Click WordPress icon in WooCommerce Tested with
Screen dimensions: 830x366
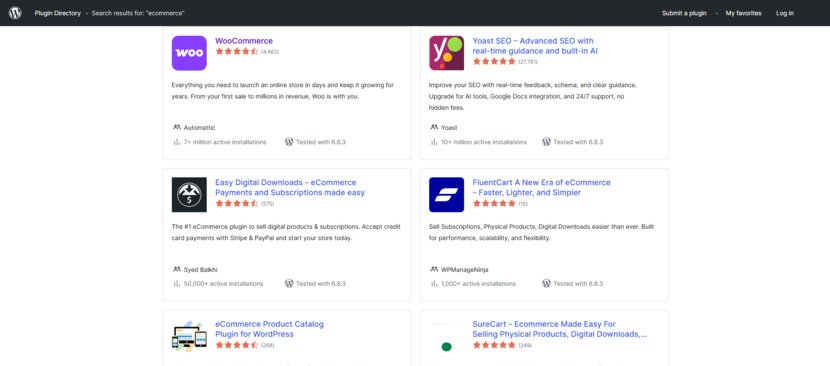click(x=289, y=142)
